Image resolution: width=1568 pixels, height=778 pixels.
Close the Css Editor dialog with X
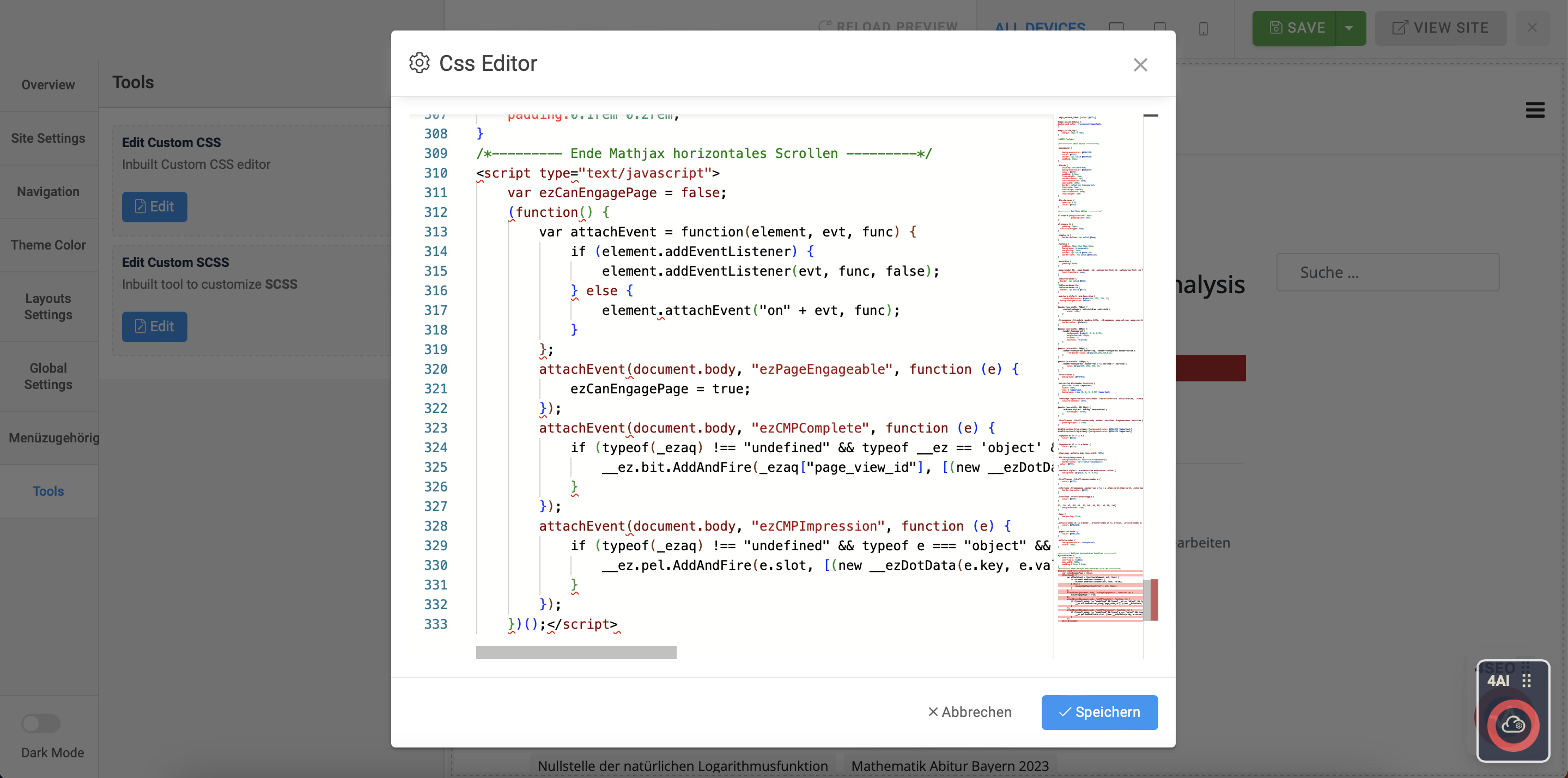tap(1140, 64)
